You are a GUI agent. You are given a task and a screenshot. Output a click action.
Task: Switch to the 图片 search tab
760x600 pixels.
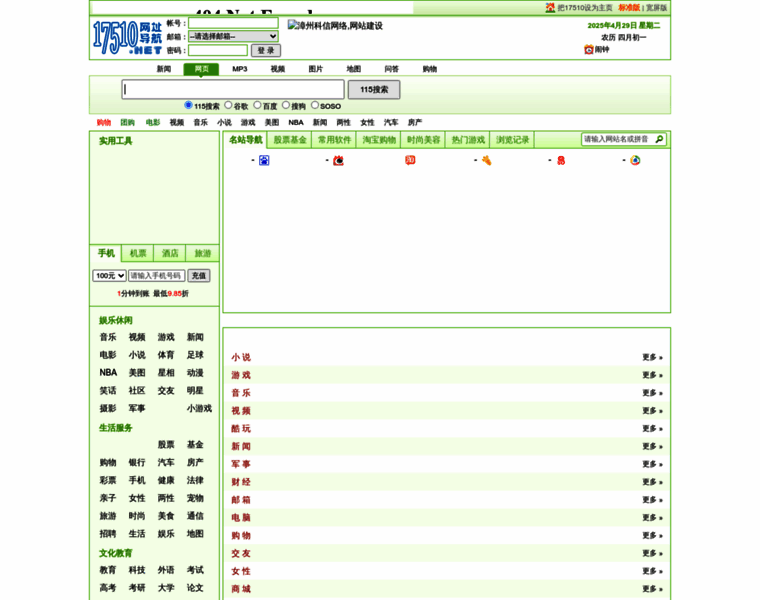pyautogui.click(x=316, y=69)
